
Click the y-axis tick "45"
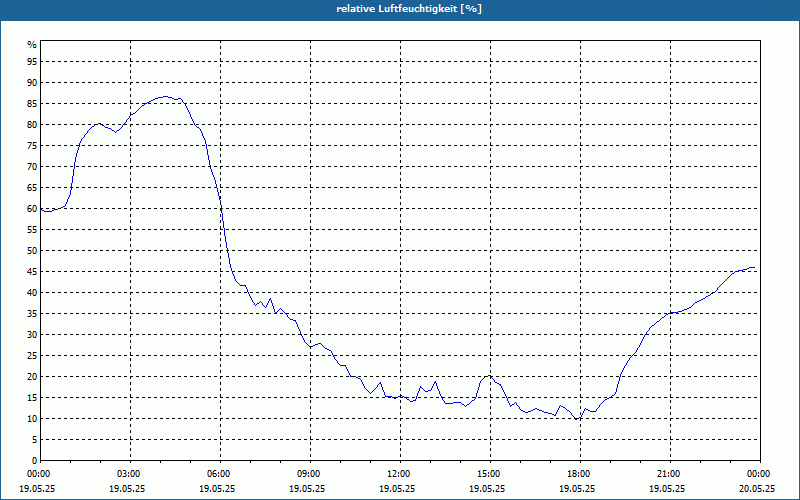coord(32,272)
